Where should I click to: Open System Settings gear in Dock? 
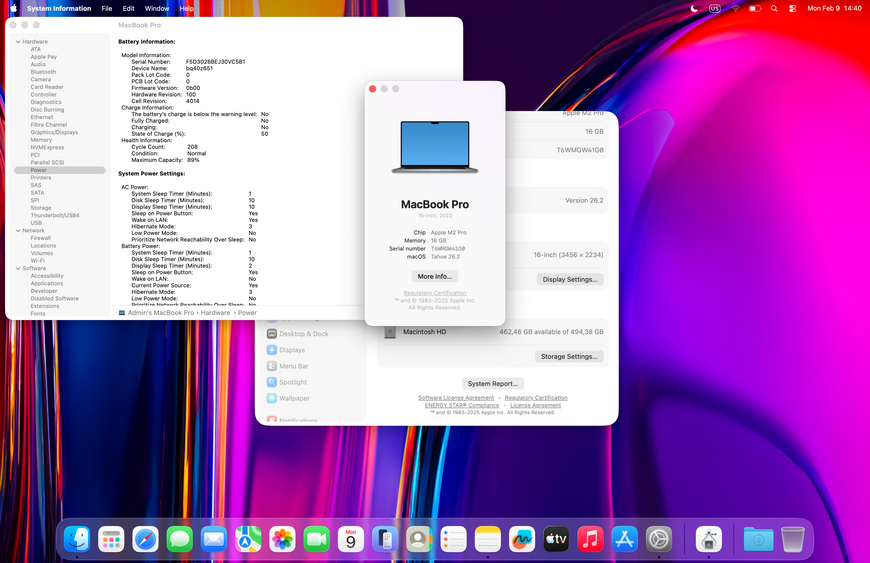coord(659,539)
